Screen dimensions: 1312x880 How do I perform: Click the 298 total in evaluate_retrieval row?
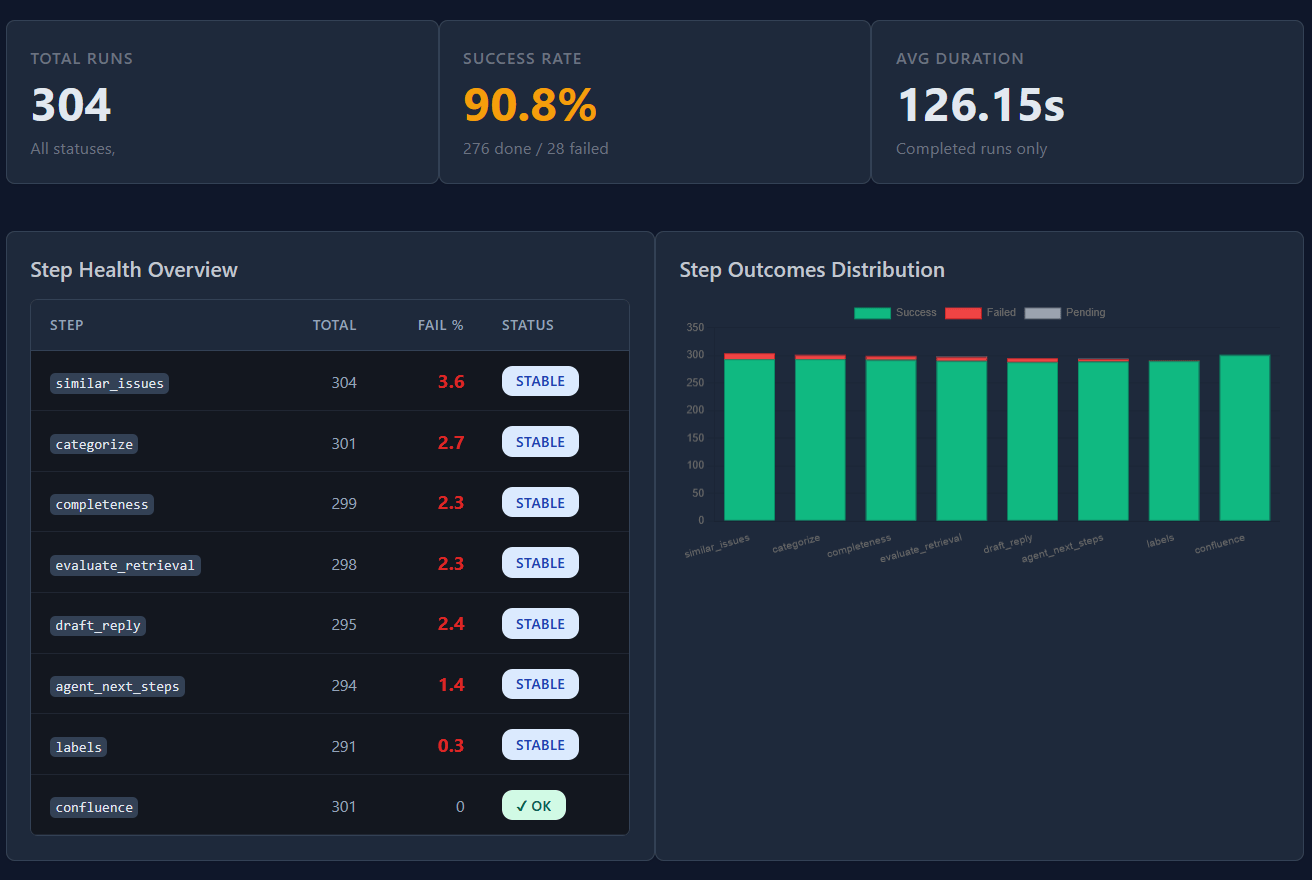(x=344, y=564)
